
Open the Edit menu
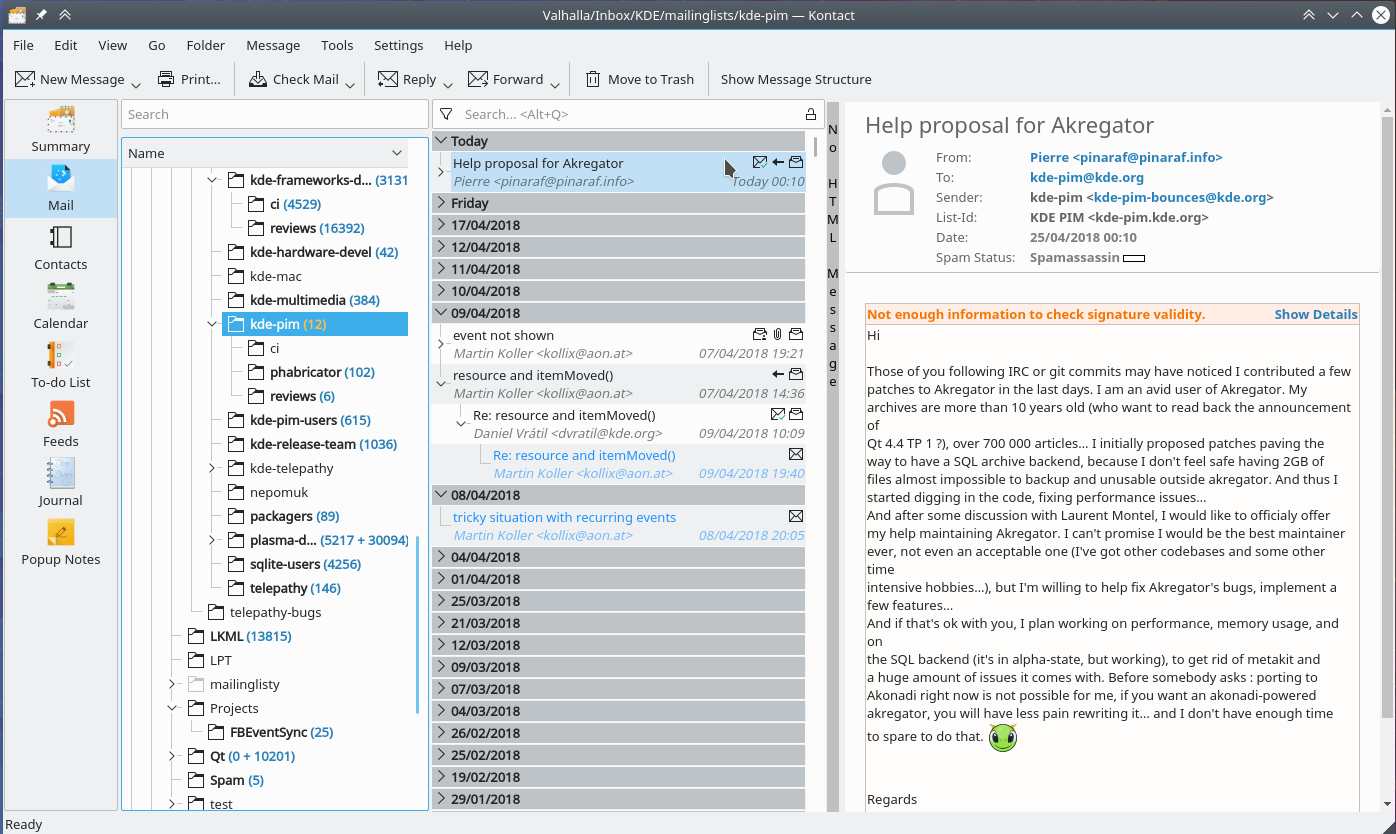66,45
